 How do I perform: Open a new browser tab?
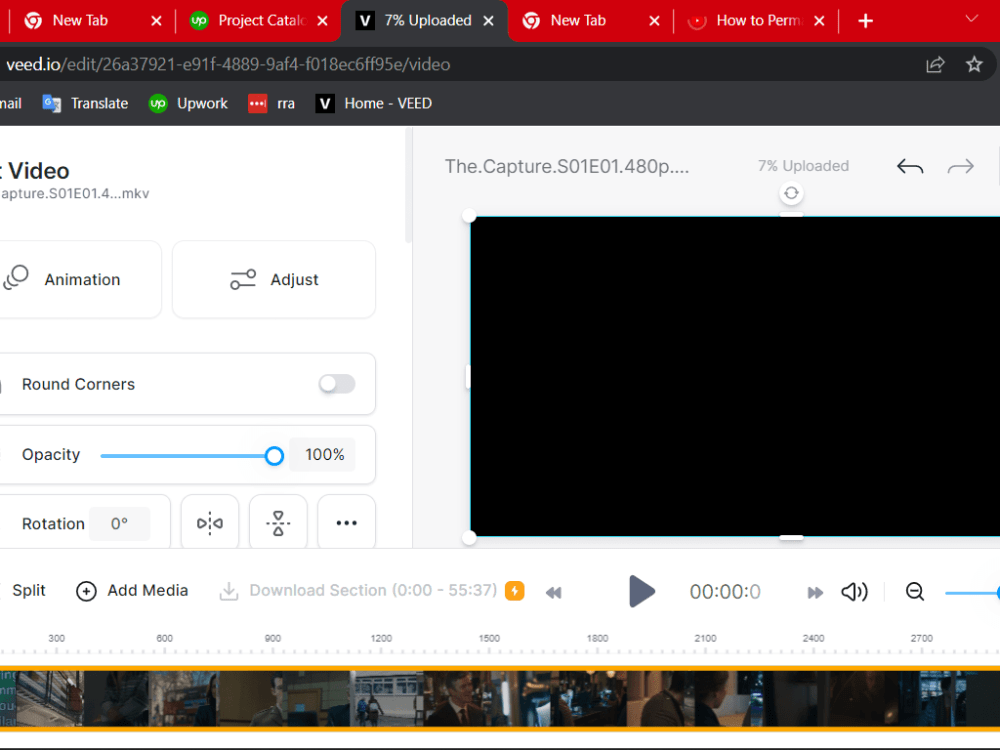point(865,21)
